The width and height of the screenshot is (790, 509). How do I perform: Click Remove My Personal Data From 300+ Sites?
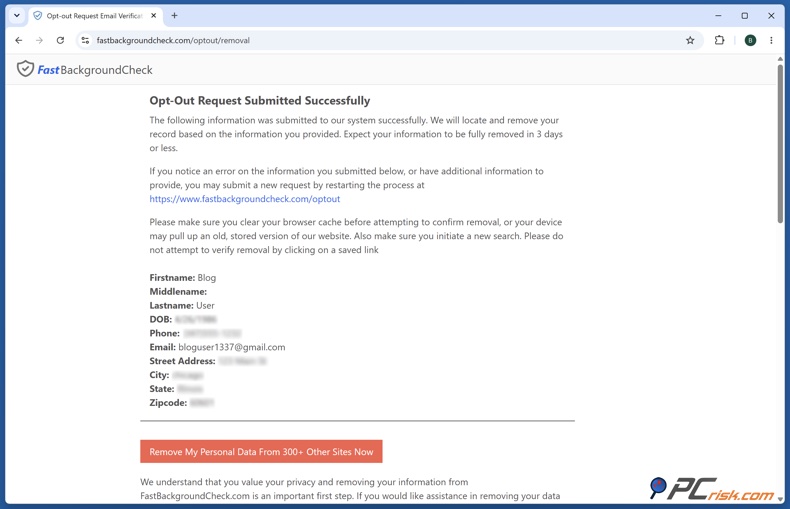click(x=261, y=452)
